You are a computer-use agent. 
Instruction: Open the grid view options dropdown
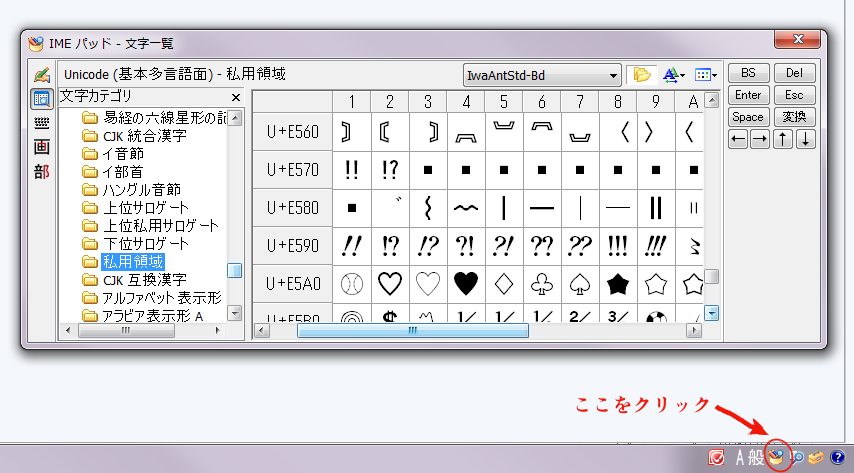[706, 75]
